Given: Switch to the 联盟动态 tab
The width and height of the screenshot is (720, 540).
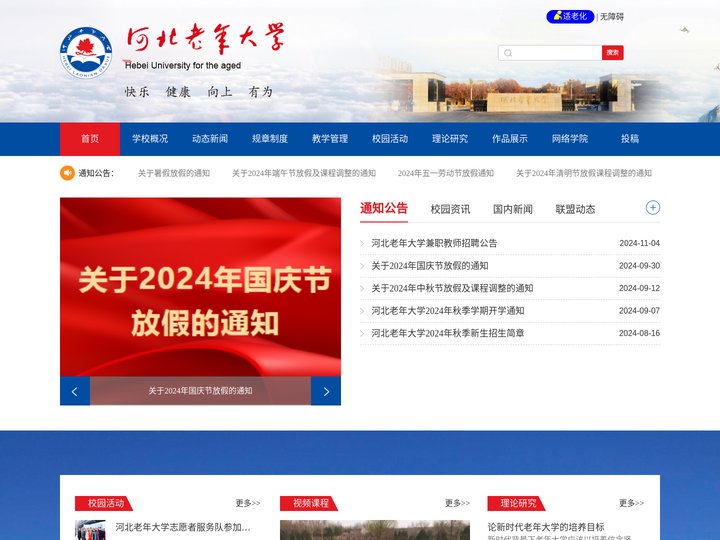Looking at the screenshot, I should coord(575,209).
